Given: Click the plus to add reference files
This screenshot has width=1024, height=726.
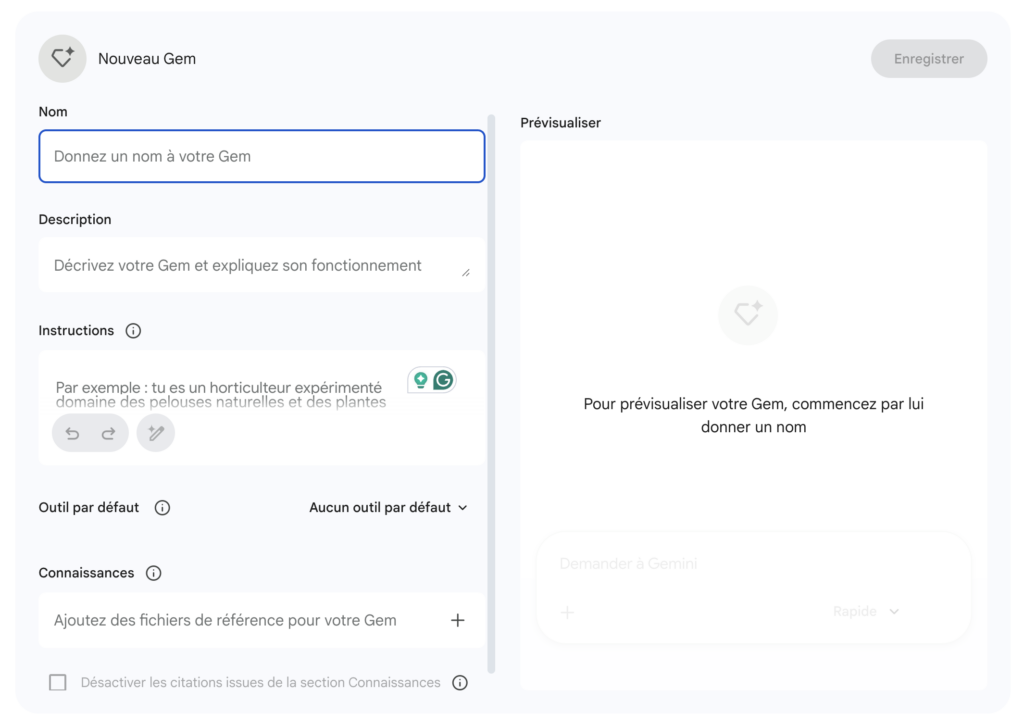Looking at the screenshot, I should tap(458, 620).
